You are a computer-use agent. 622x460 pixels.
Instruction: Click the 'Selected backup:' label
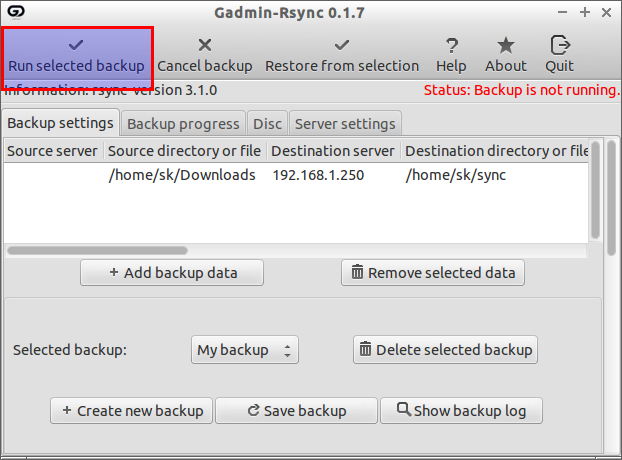click(x=70, y=350)
